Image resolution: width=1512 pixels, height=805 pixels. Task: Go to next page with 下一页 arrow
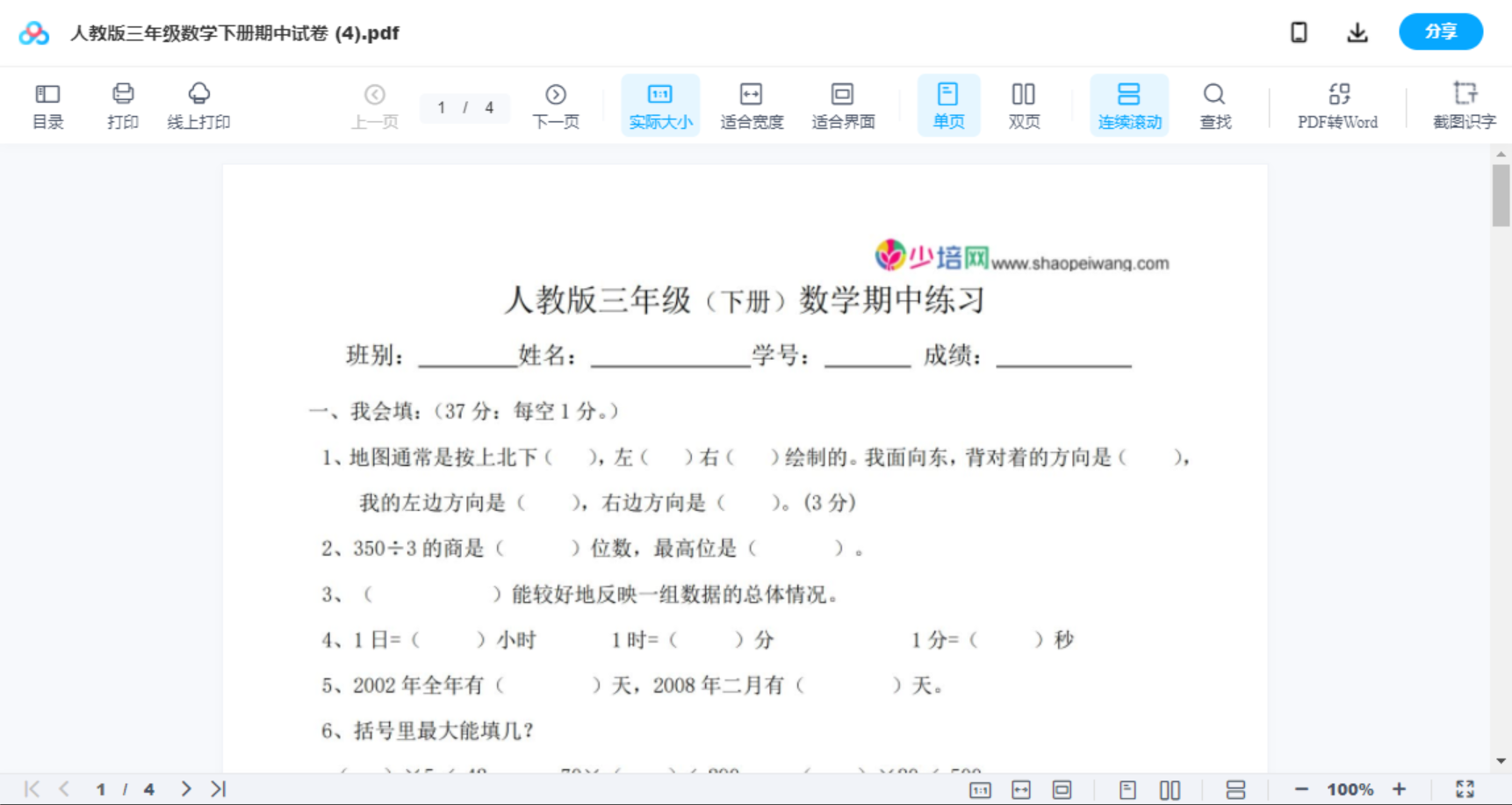click(556, 104)
